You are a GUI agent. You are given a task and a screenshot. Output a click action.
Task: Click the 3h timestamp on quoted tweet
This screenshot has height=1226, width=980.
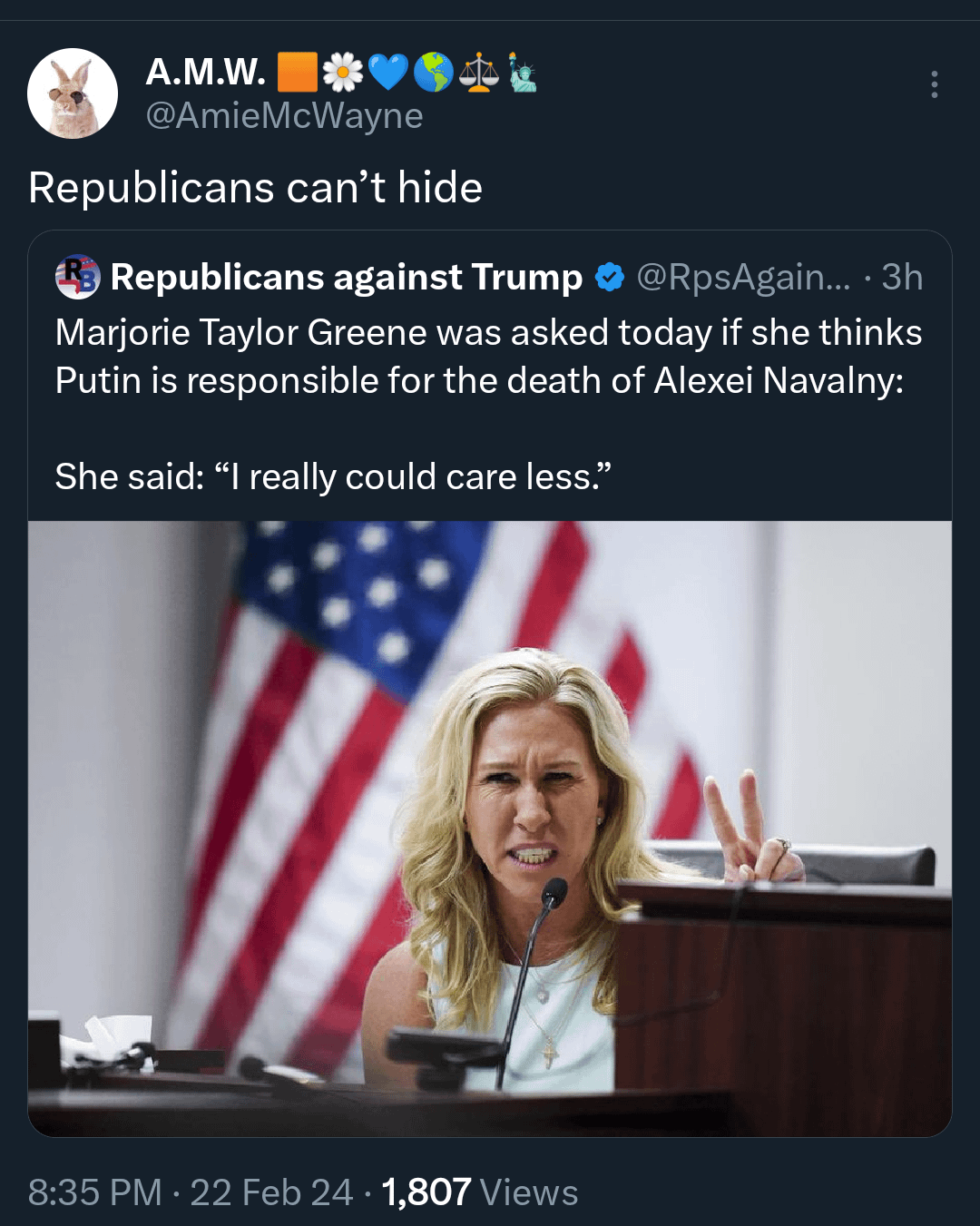pos(902,278)
